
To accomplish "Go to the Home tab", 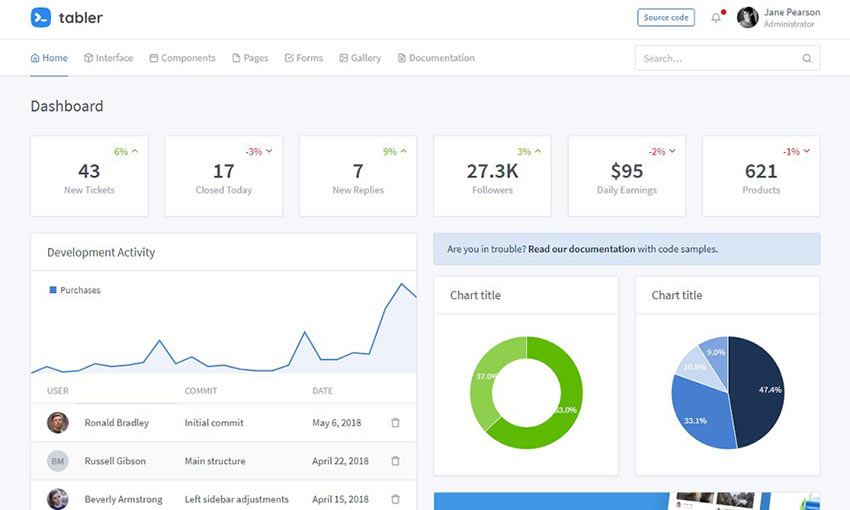I will pos(49,58).
